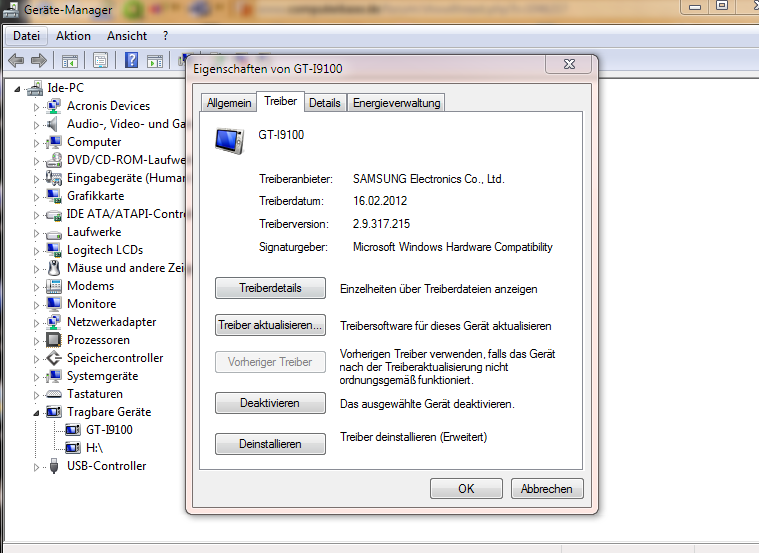The height and width of the screenshot is (553, 759).
Task: Click the action pane toolbar icon
Action: click(x=155, y=61)
